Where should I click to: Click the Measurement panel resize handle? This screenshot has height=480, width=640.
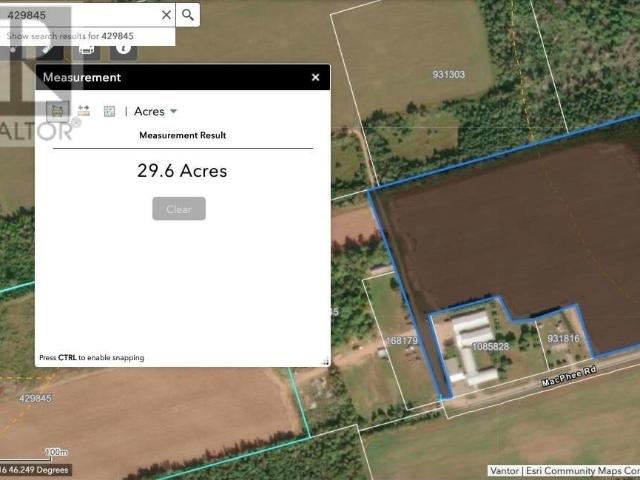[x=325, y=362]
